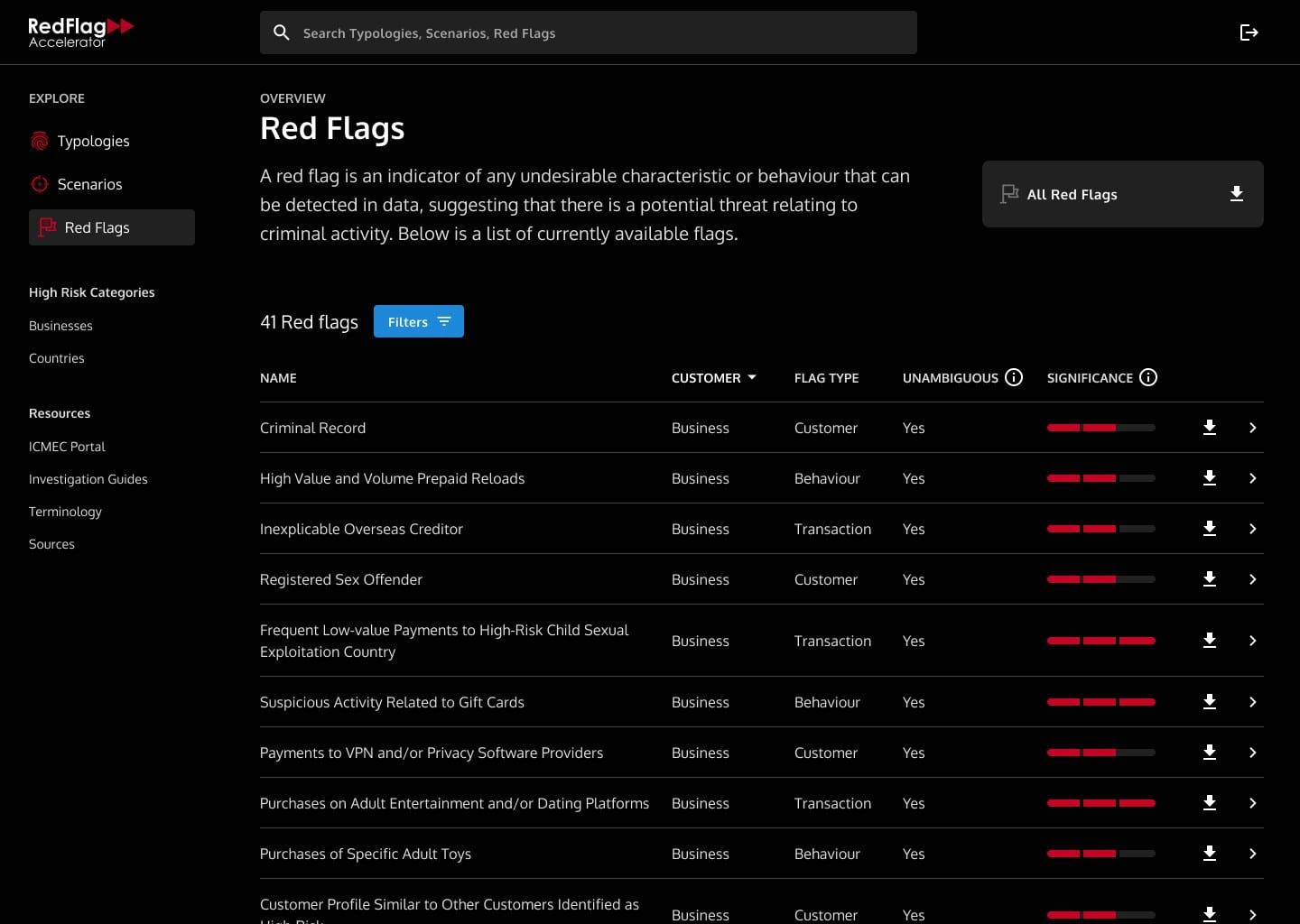Expand details for High Value and Volume Prepaid Reloads
1300x924 pixels.
click(x=1253, y=478)
